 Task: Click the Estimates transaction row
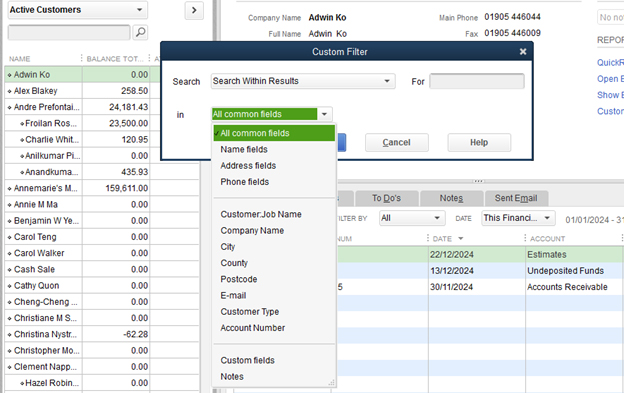480,255
